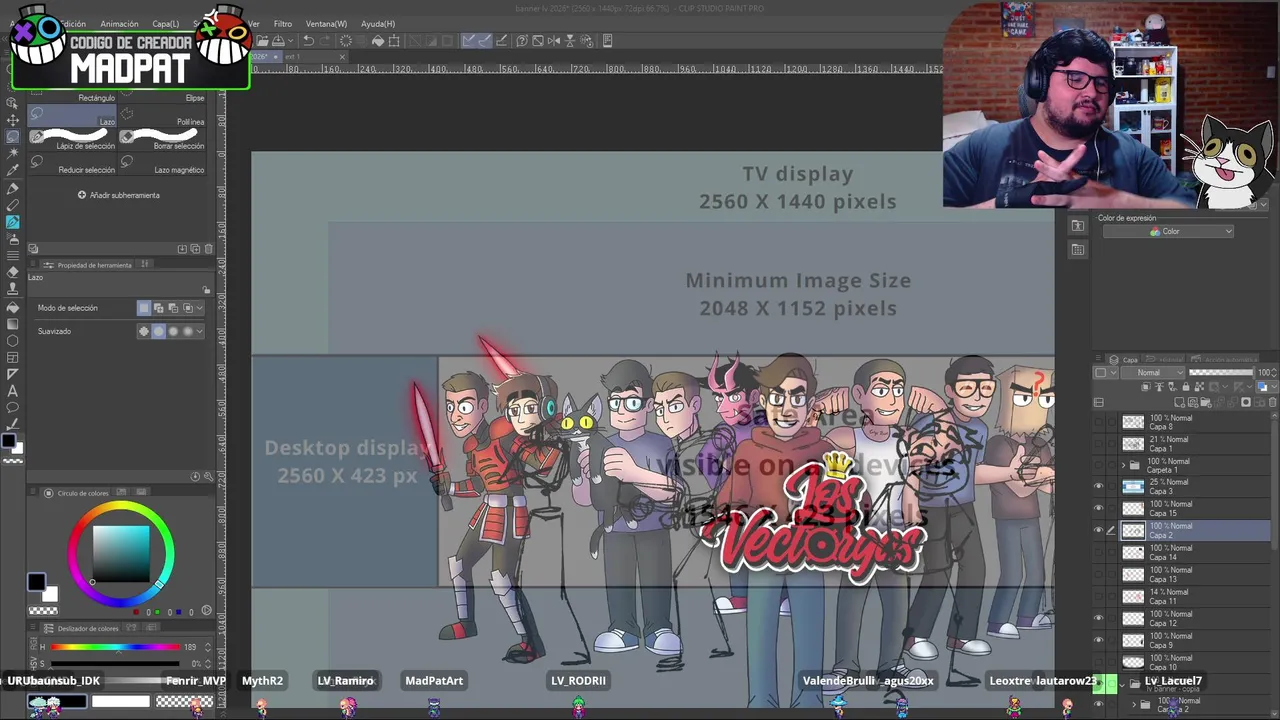Screen dimensions: 1280x720
Task: Hide layer Capa 3
Action: click(x=1099, y=487)
